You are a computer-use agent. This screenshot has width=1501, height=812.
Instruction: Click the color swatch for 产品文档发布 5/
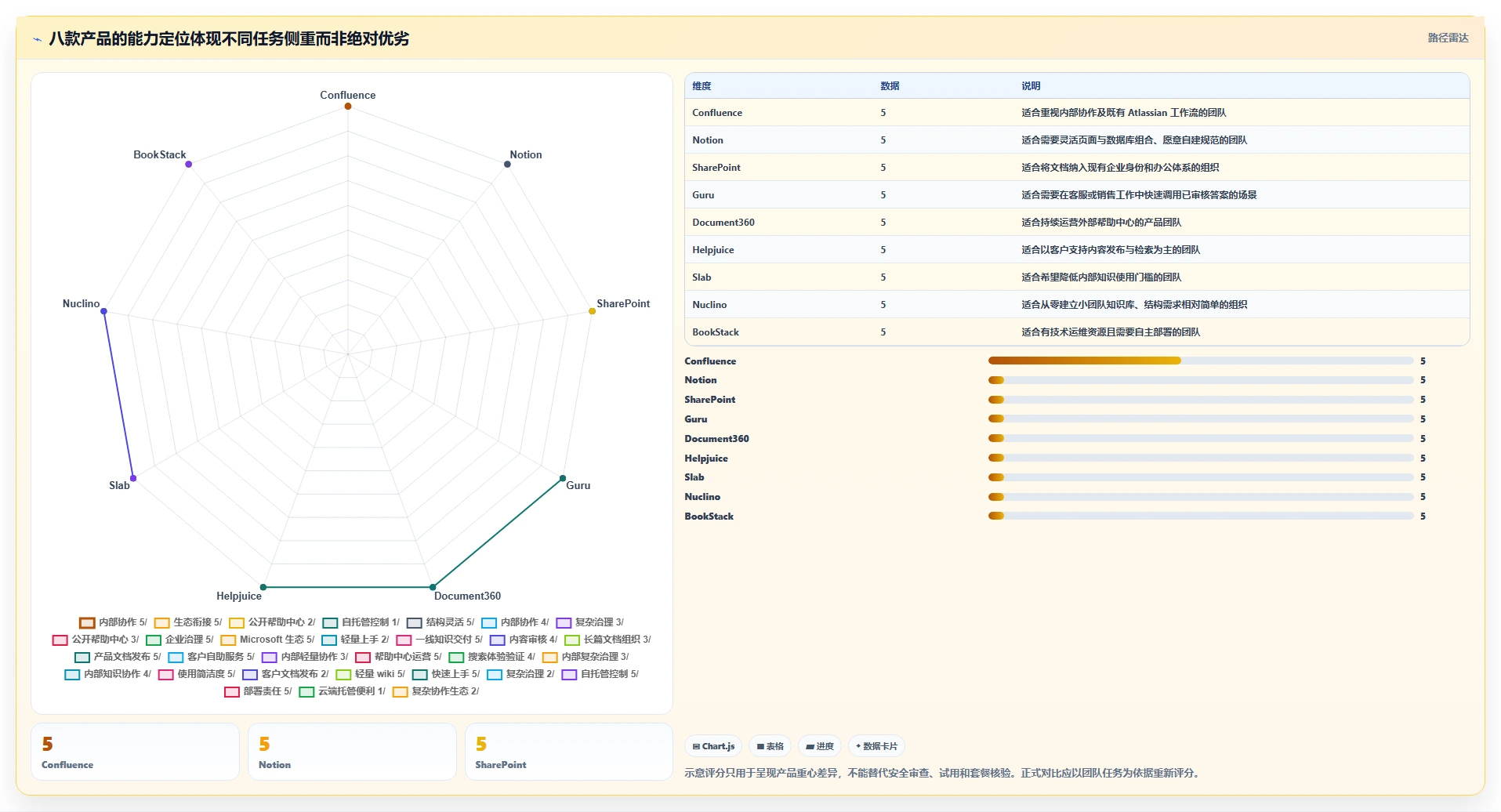point(82,658)
